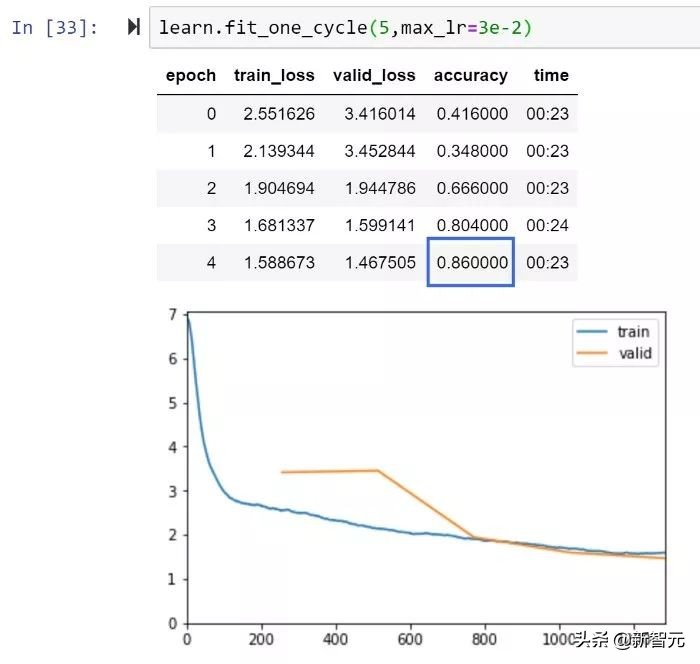Click the y-axis tick label 3
The width and height of the screenshot is (700, 664).
coord(173,492)
